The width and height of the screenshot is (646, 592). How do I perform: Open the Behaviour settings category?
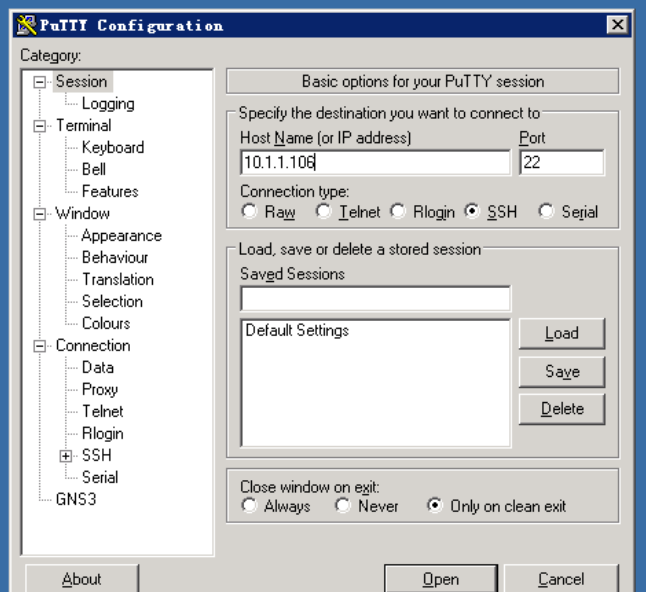pos(115,257)
